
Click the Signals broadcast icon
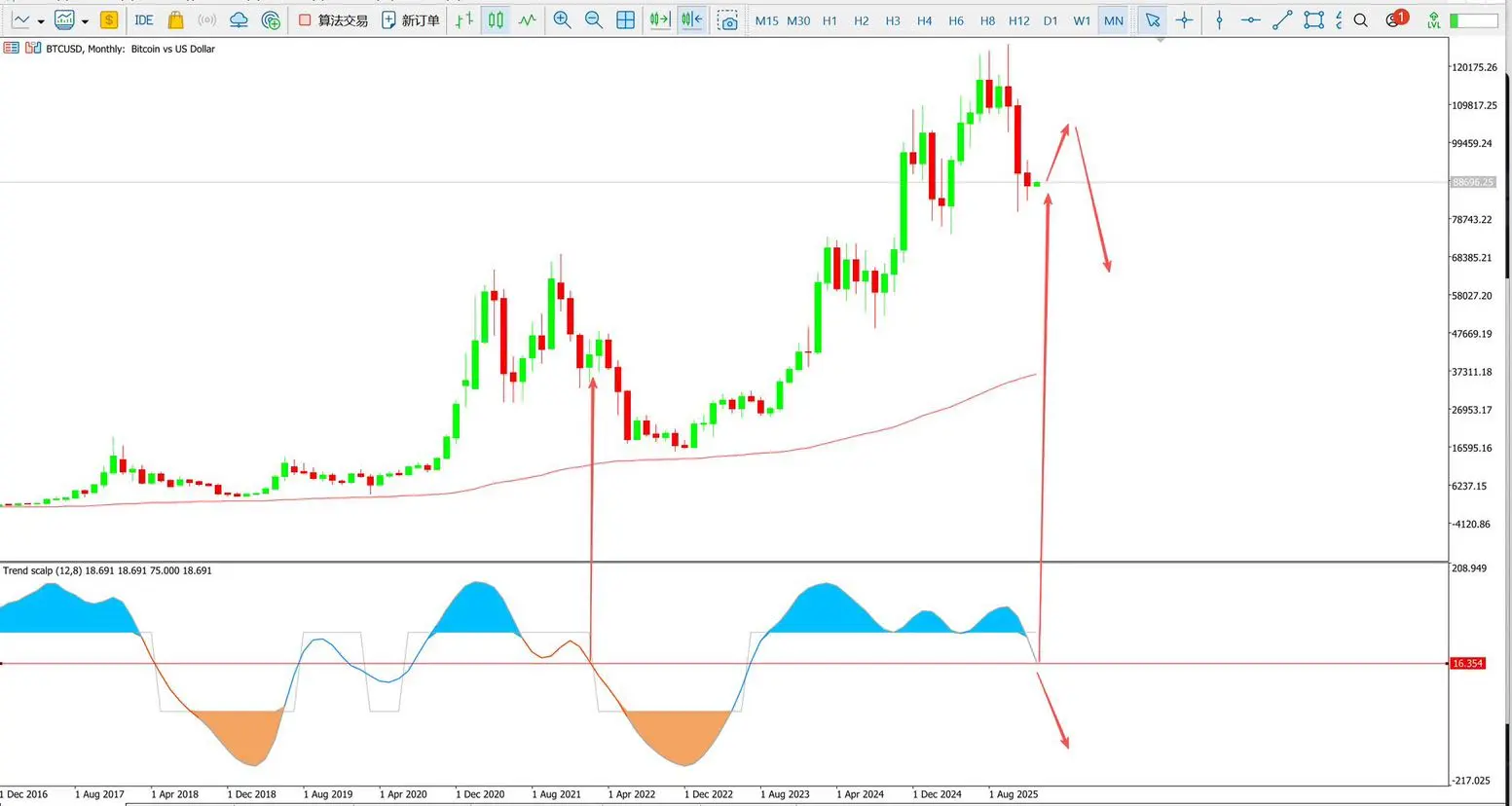pos(206,19)
